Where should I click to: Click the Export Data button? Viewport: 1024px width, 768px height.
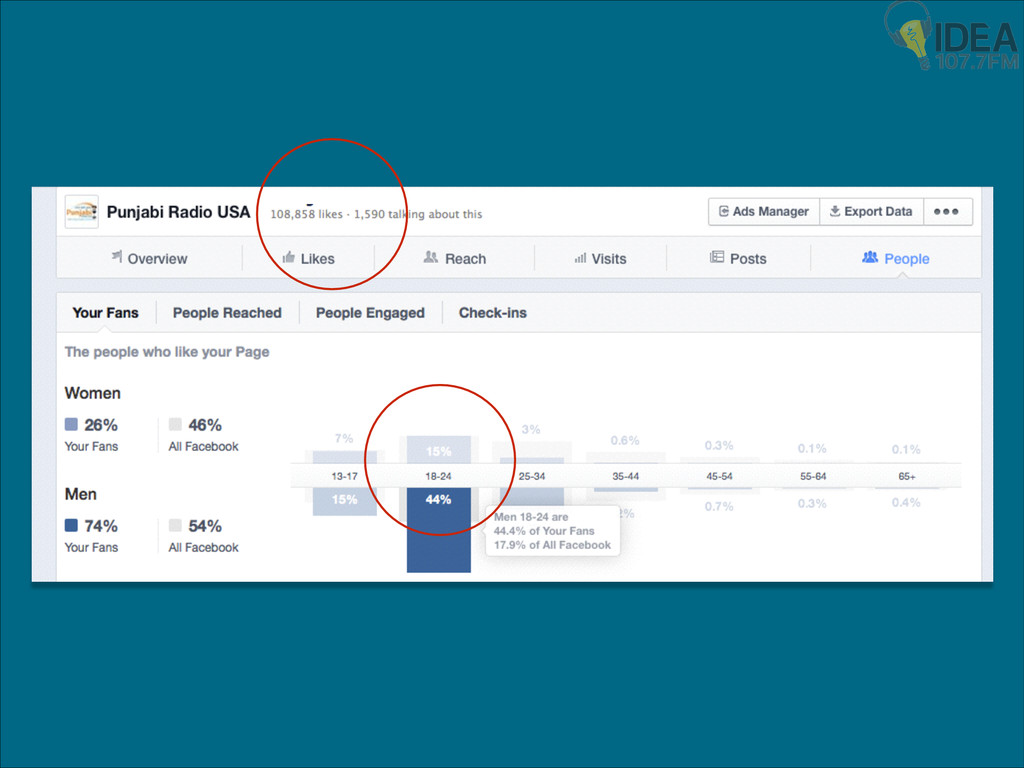[x=871, y=212]
